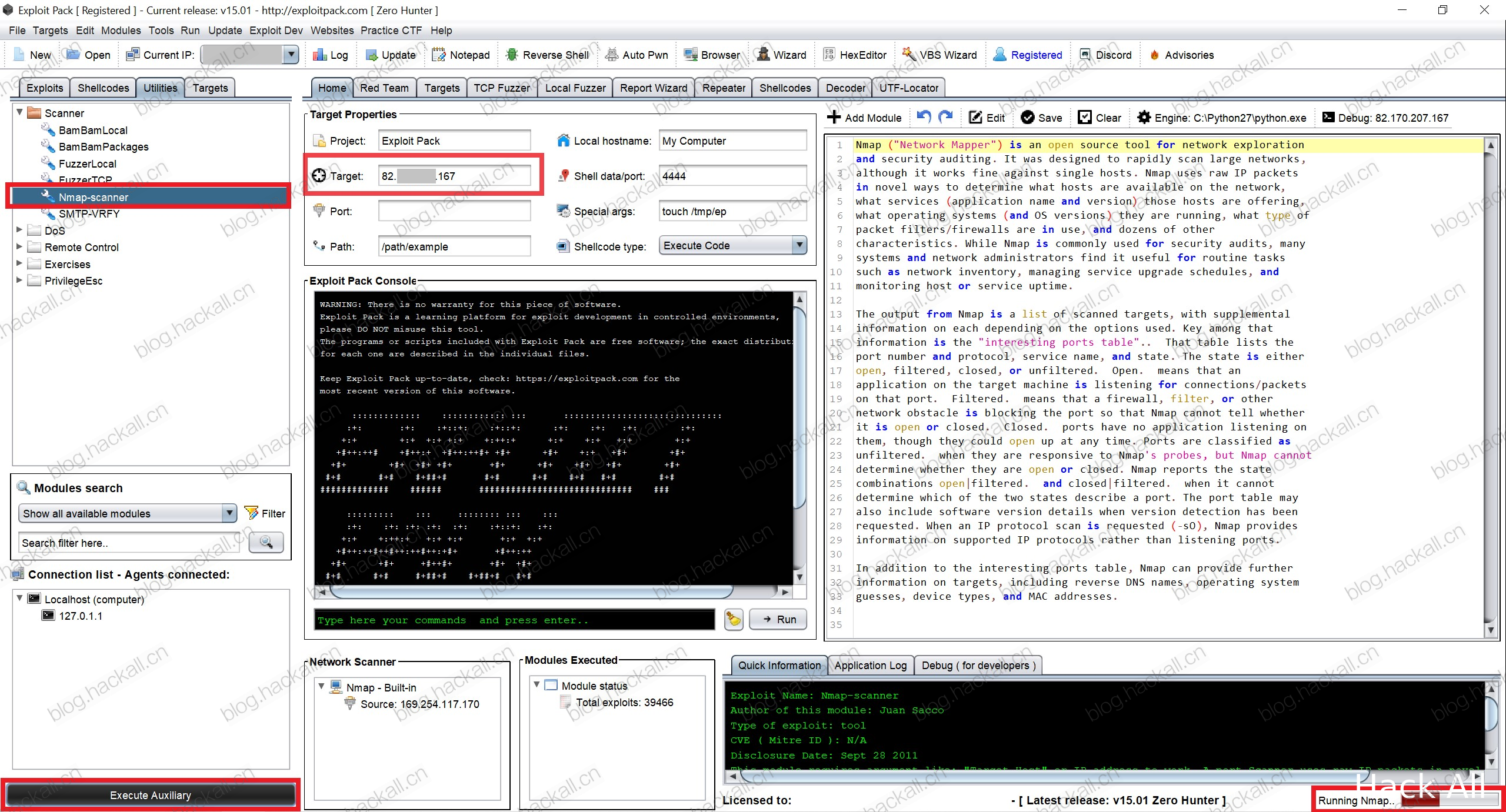The width and height of the screenshot is (1506, 812).
Task: Click the Target IP input field
Action: (454, 176)
